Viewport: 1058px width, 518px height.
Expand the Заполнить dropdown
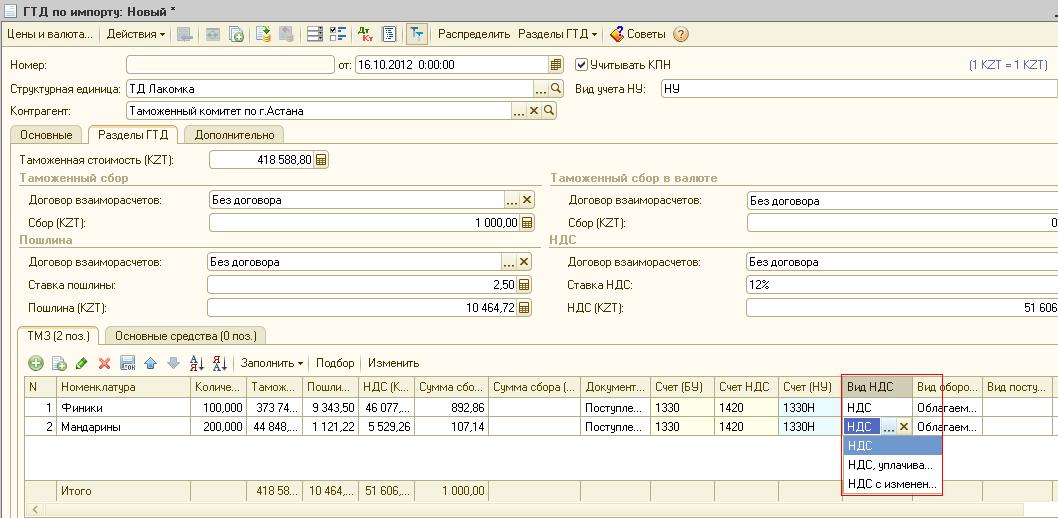tap(272, 363)
